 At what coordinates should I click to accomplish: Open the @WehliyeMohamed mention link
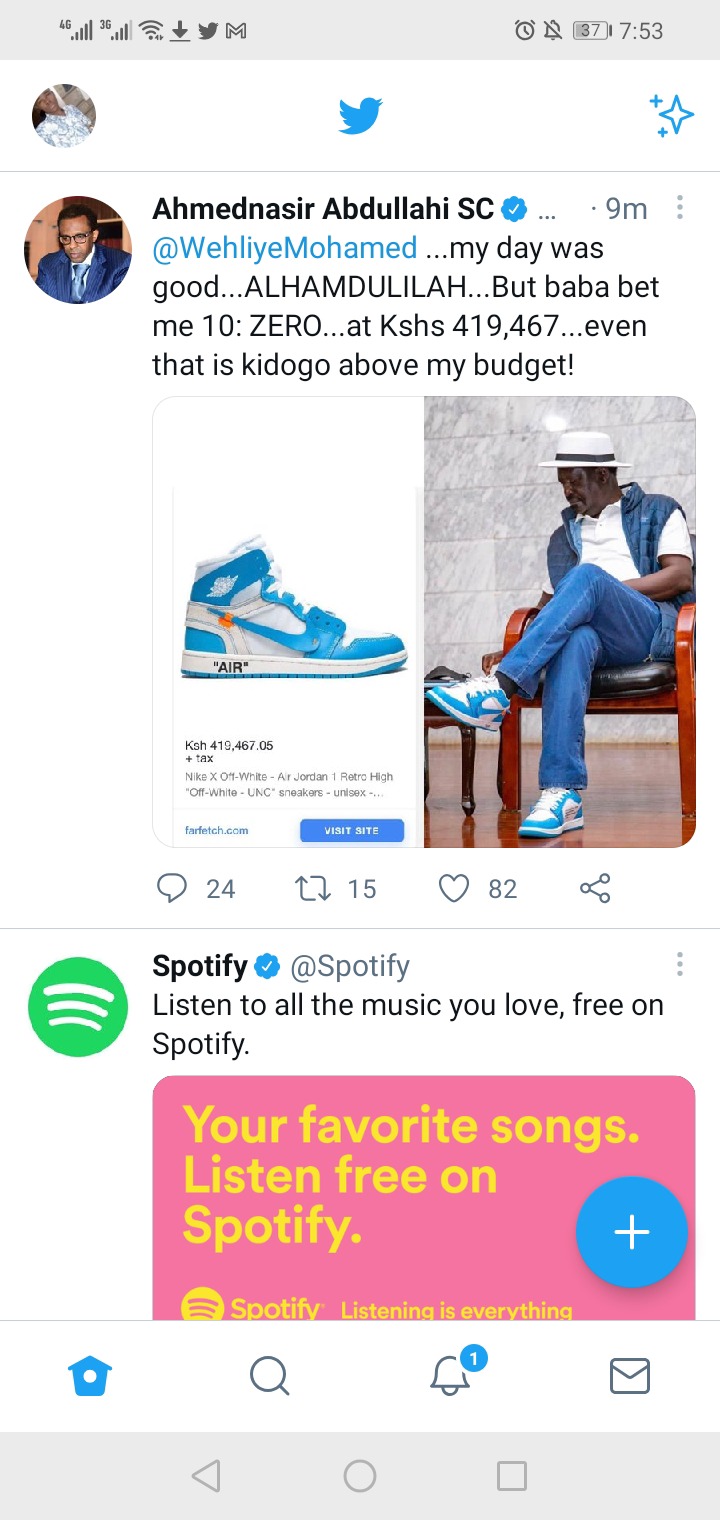(x=285, y=247)
